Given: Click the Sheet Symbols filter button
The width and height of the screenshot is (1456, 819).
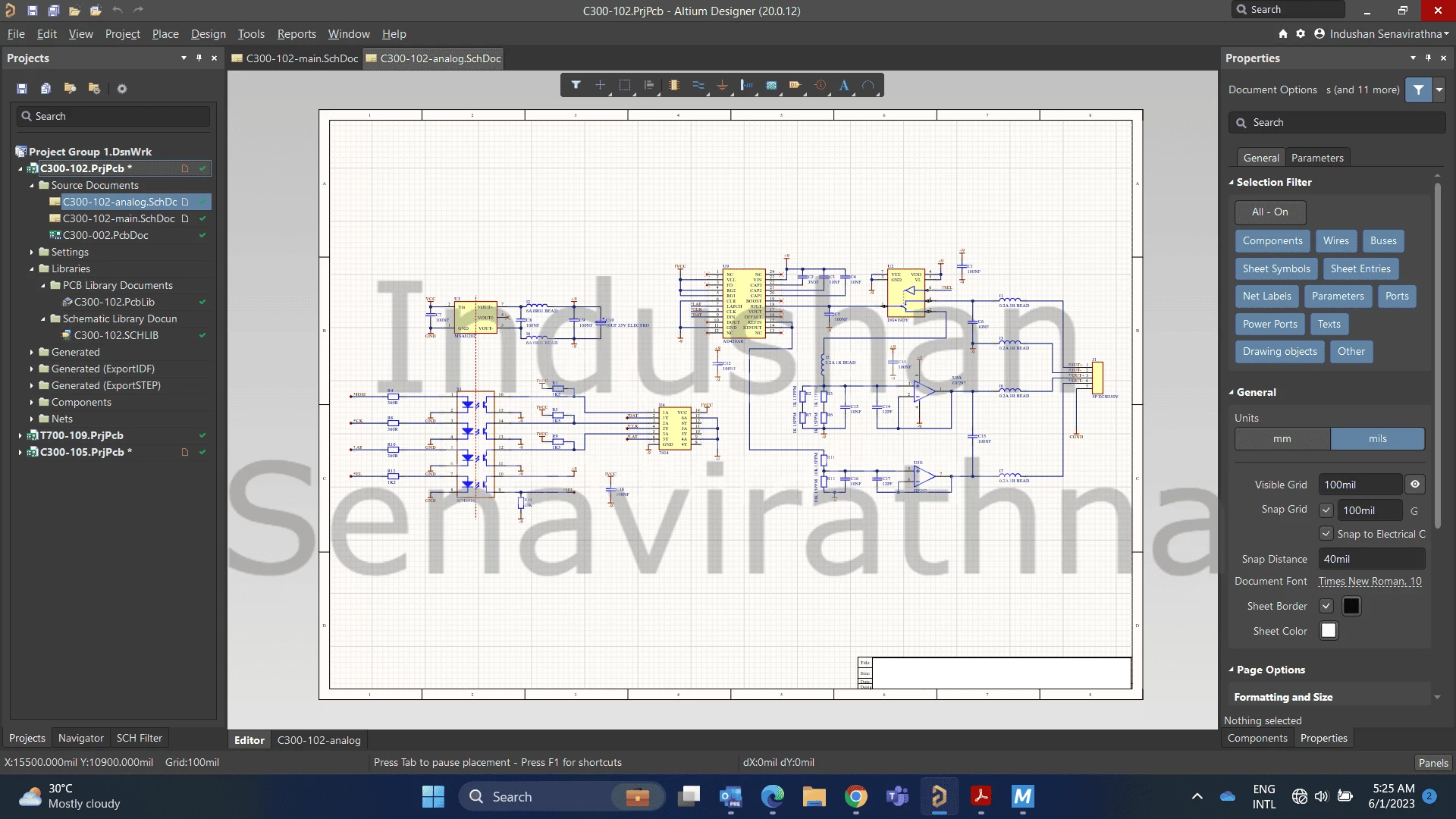Looking at the screenshot, I should 1276,269.
